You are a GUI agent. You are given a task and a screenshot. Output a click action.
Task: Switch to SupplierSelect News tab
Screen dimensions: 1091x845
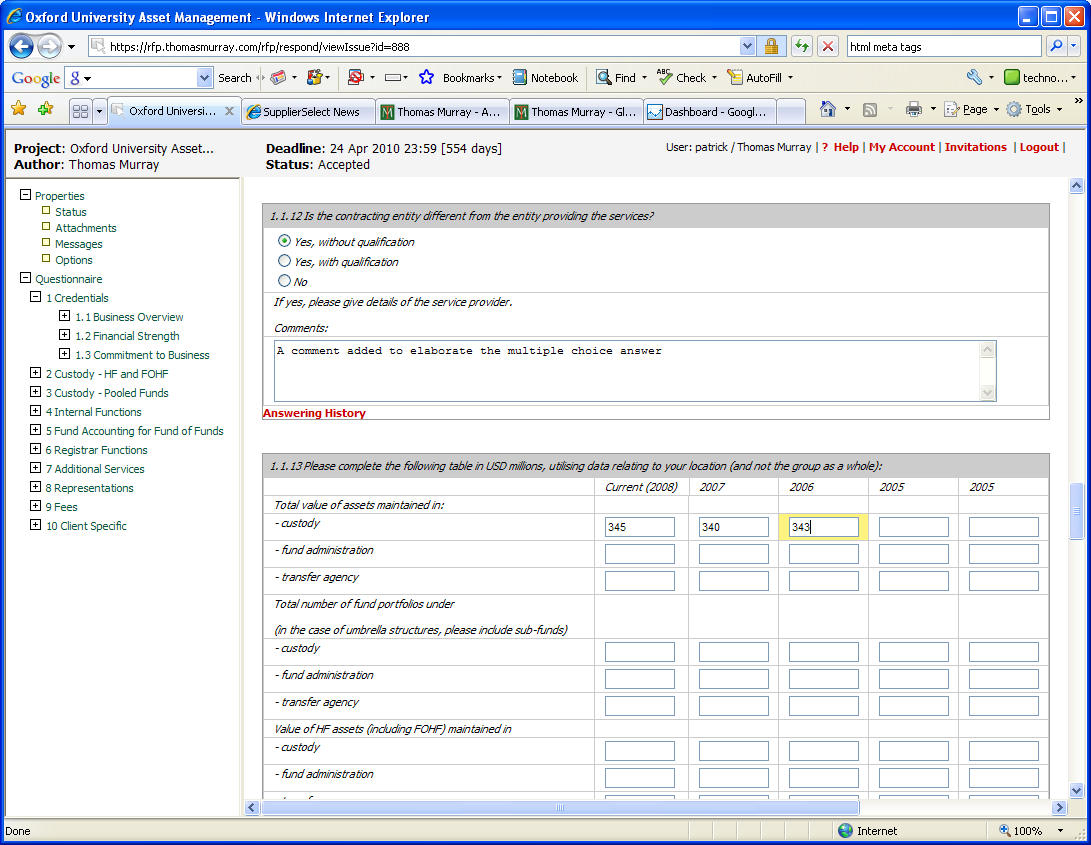pos(309,112)
